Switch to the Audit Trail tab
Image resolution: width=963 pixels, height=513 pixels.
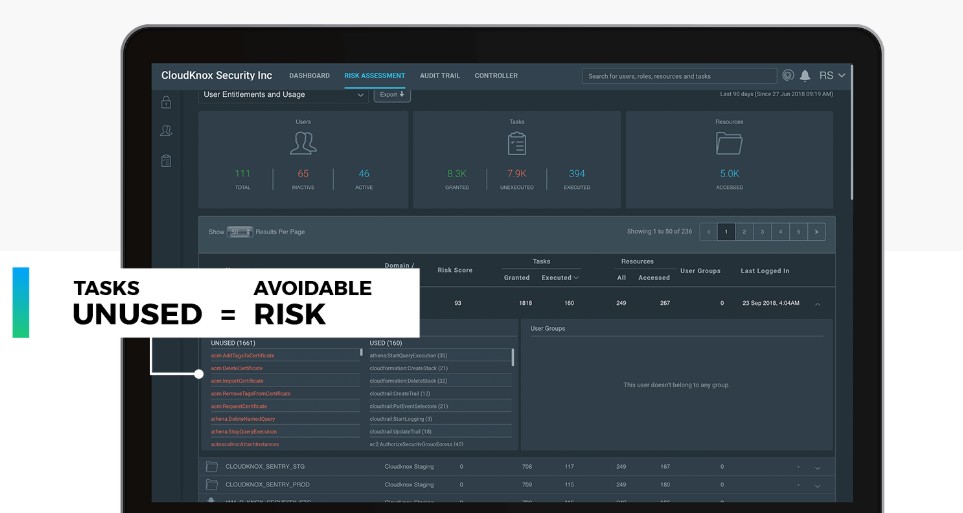click(x=440, y=76)
